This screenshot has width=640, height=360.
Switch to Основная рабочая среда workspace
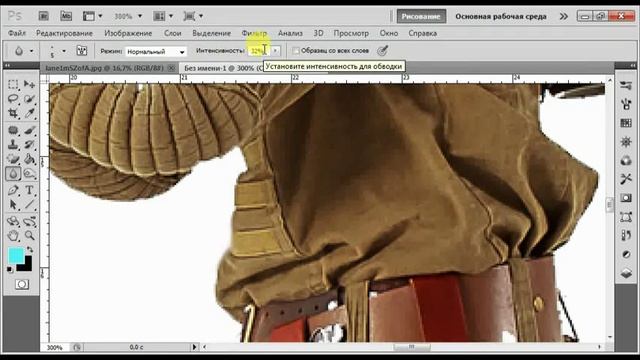click(x=501, y=16)
